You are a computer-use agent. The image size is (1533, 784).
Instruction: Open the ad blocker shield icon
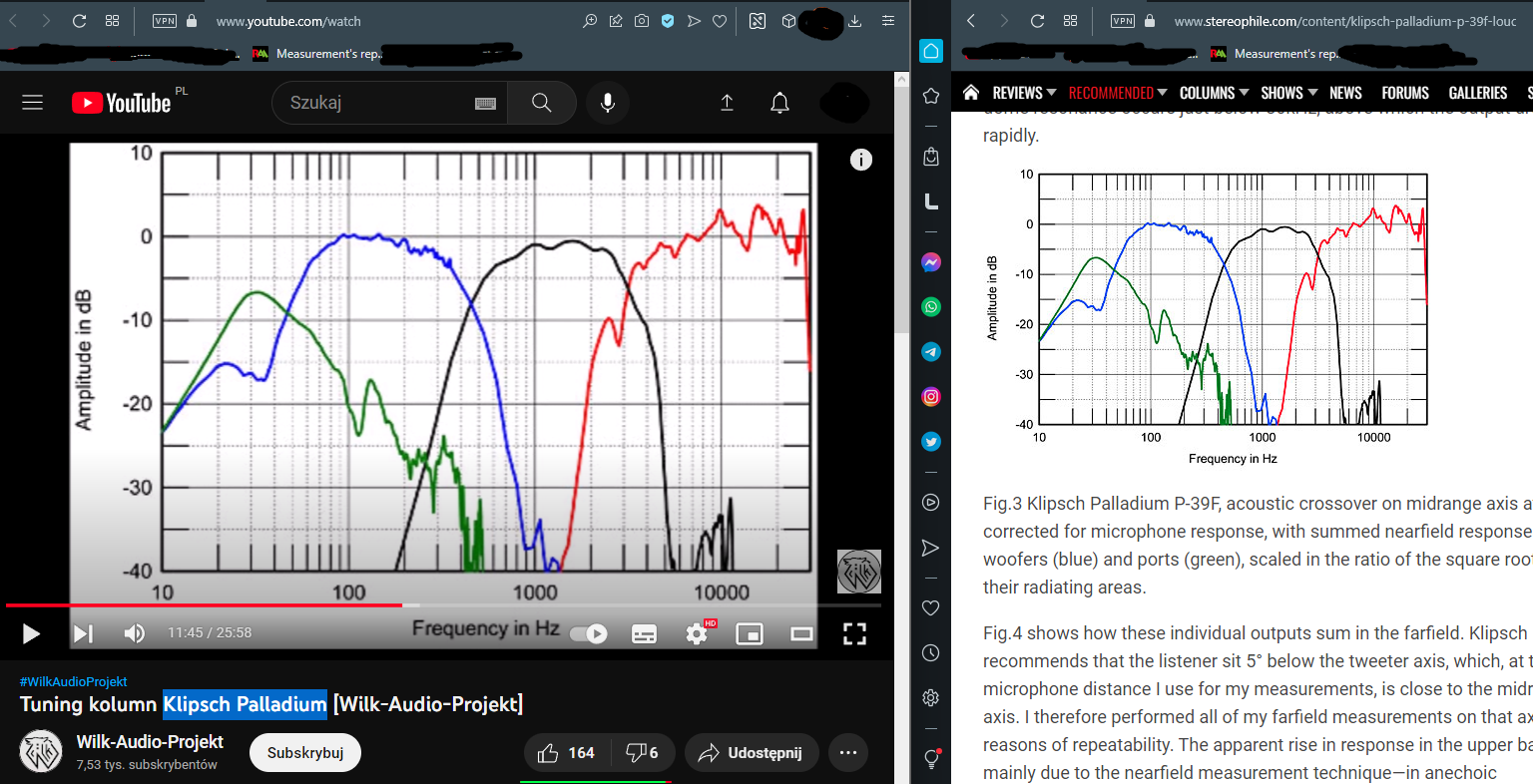tap(668, 21)
